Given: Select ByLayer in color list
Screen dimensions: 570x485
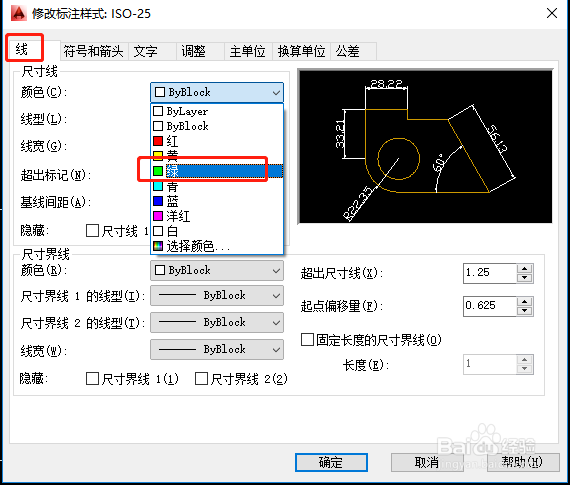Looking at the screenshot, I should point(217,111).
